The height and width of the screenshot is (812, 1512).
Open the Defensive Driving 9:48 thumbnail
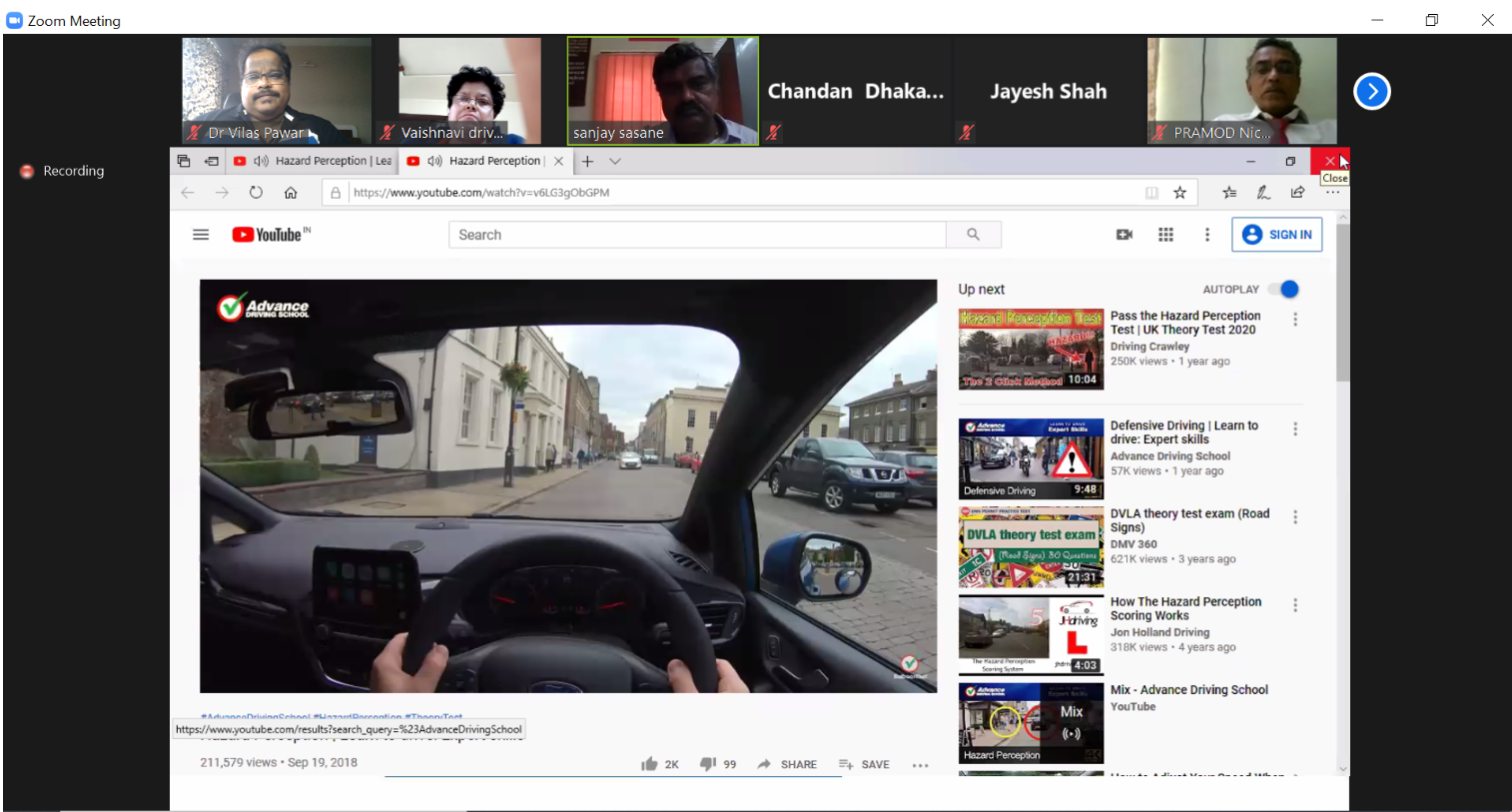pyautogui.click(x=1031, y=458)
